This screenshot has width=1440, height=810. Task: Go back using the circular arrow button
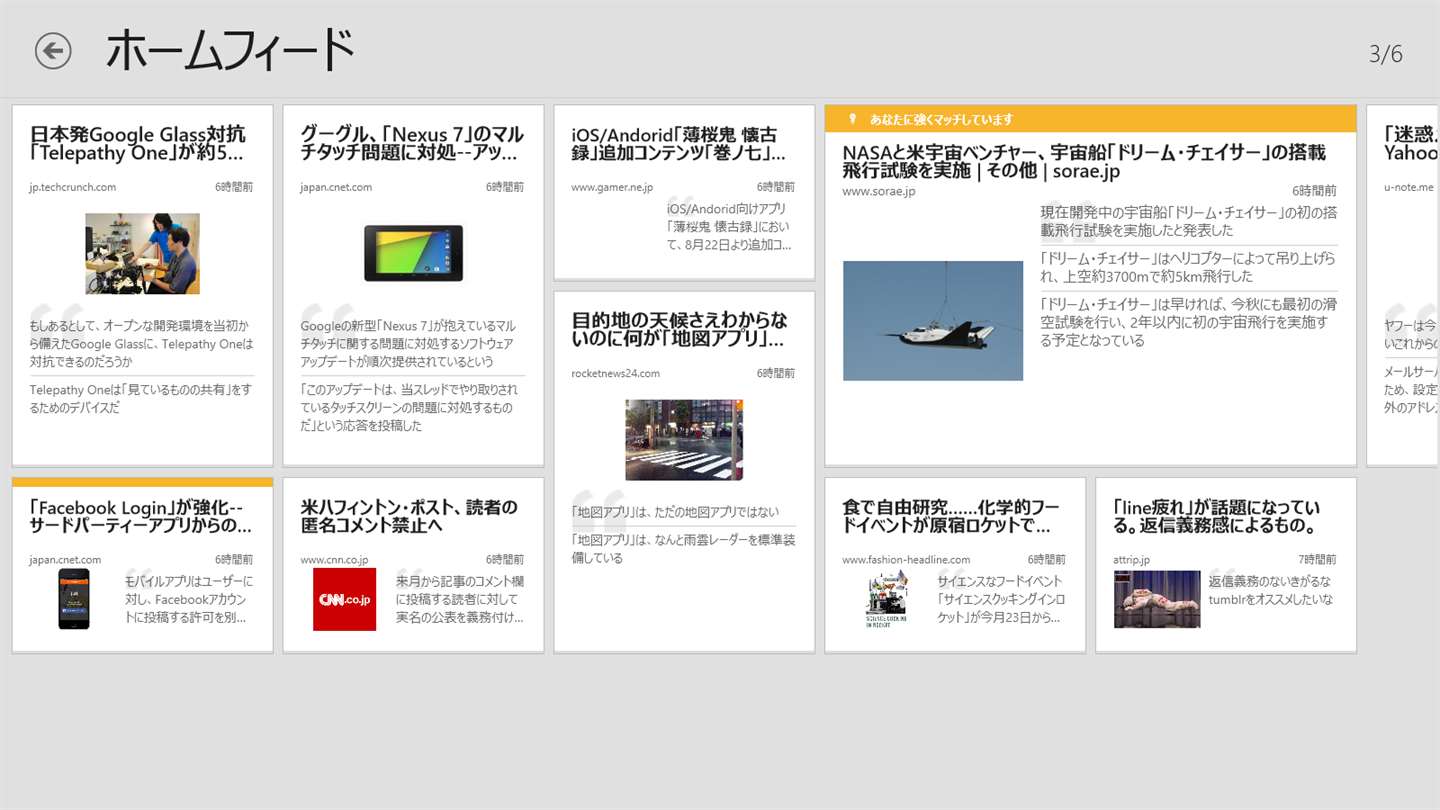(x=53, y=51)
